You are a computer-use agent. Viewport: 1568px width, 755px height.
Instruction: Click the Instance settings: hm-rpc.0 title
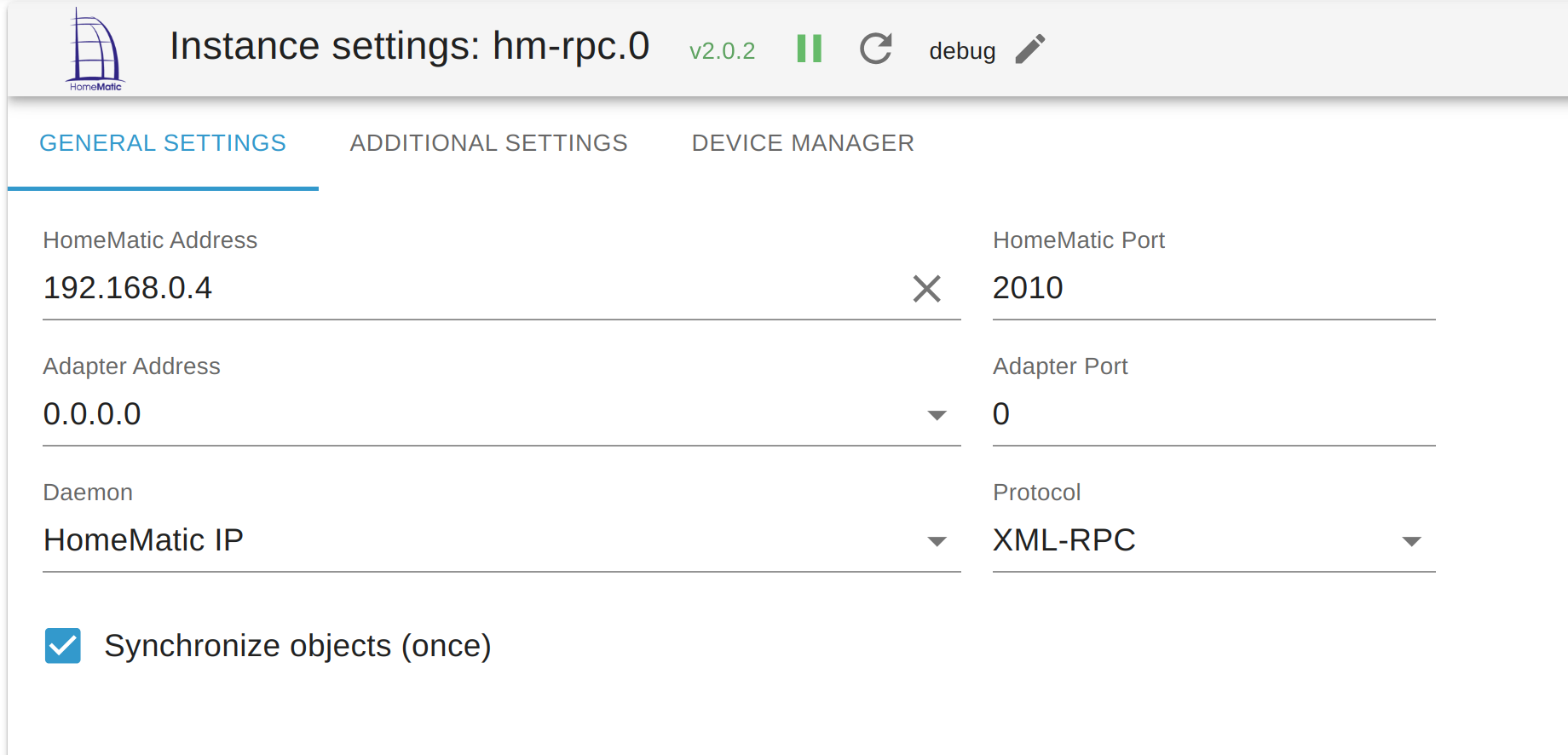tap(409, 46)
